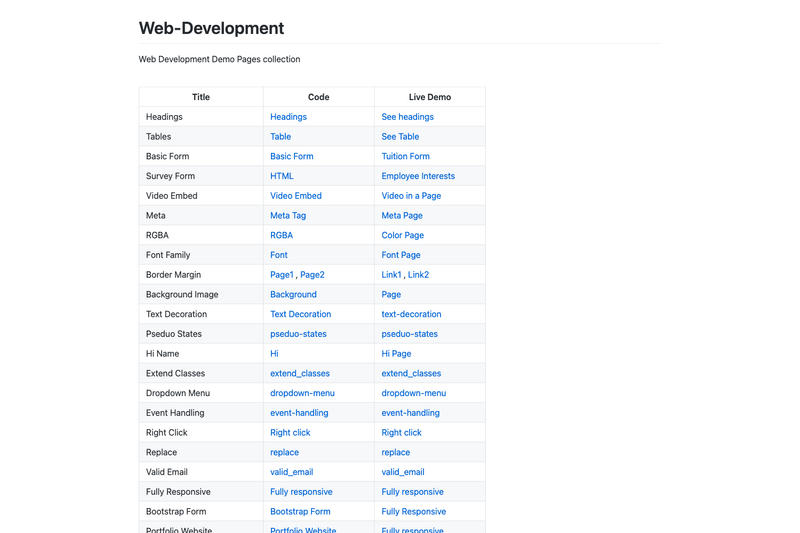Viewport: 800px width, 533px height.
Task: Visit live demo link in Fully Responsive row
Action: [x=412, y=492]
